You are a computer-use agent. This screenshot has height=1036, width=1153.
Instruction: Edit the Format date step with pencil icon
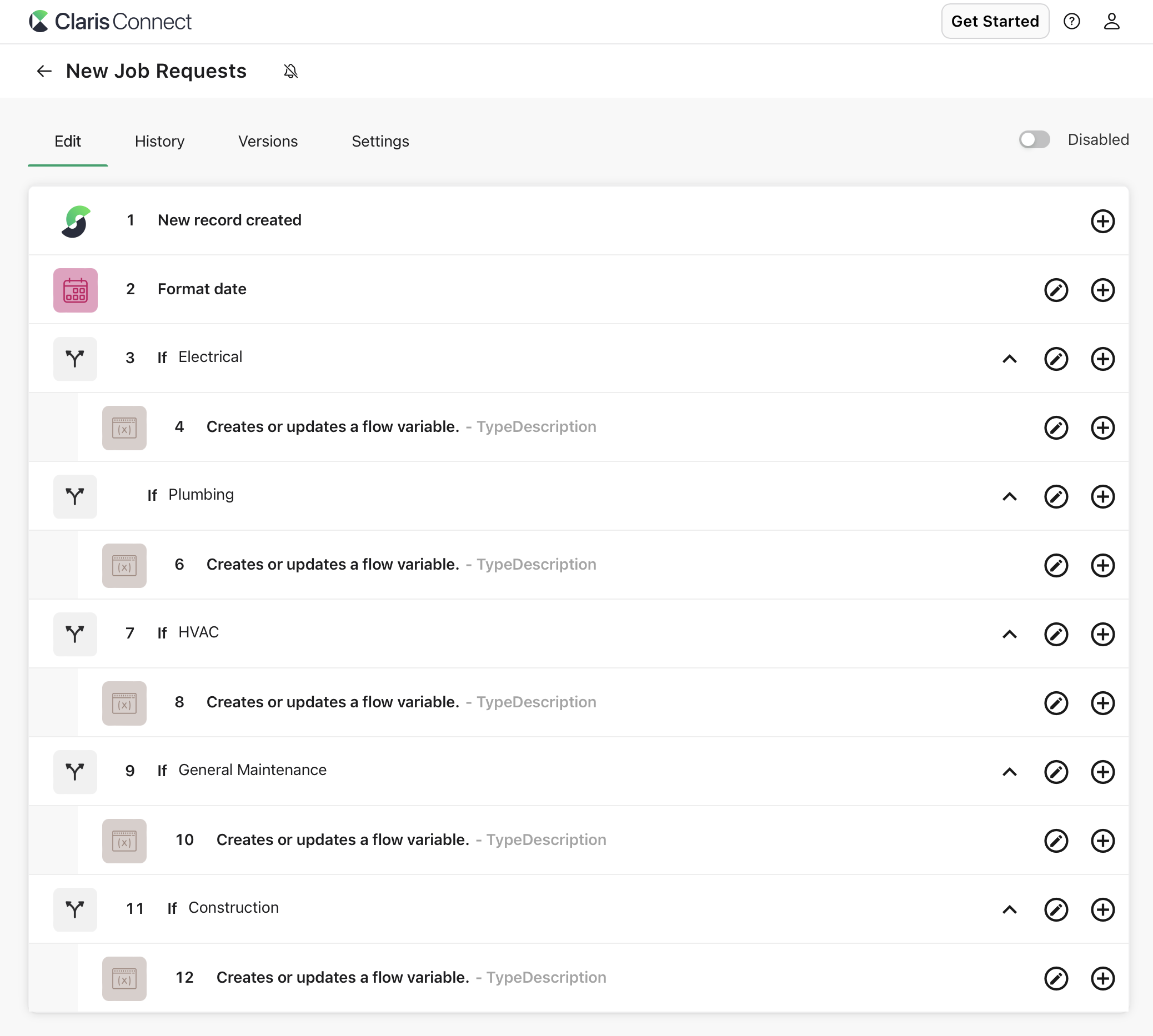point(1056,290)
